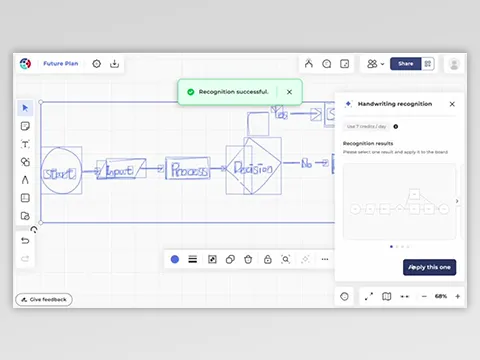Select the text tool in sidebar
This screenshot has height=360, width=480.
tap(25, 144)
